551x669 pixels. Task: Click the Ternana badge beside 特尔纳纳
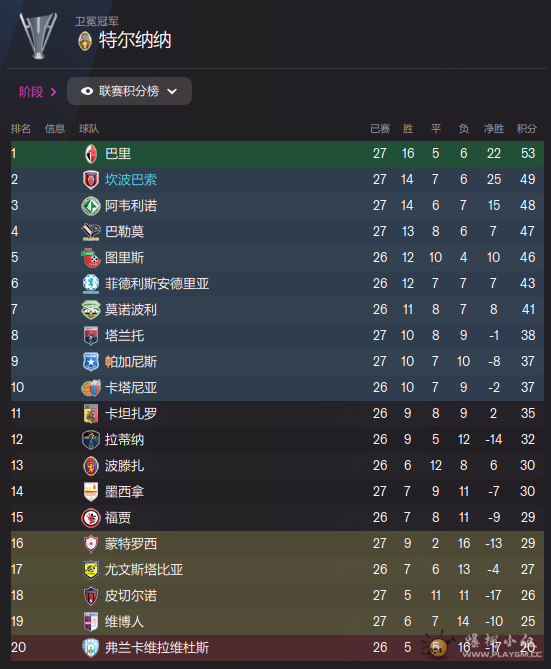[x=85, y=41]
